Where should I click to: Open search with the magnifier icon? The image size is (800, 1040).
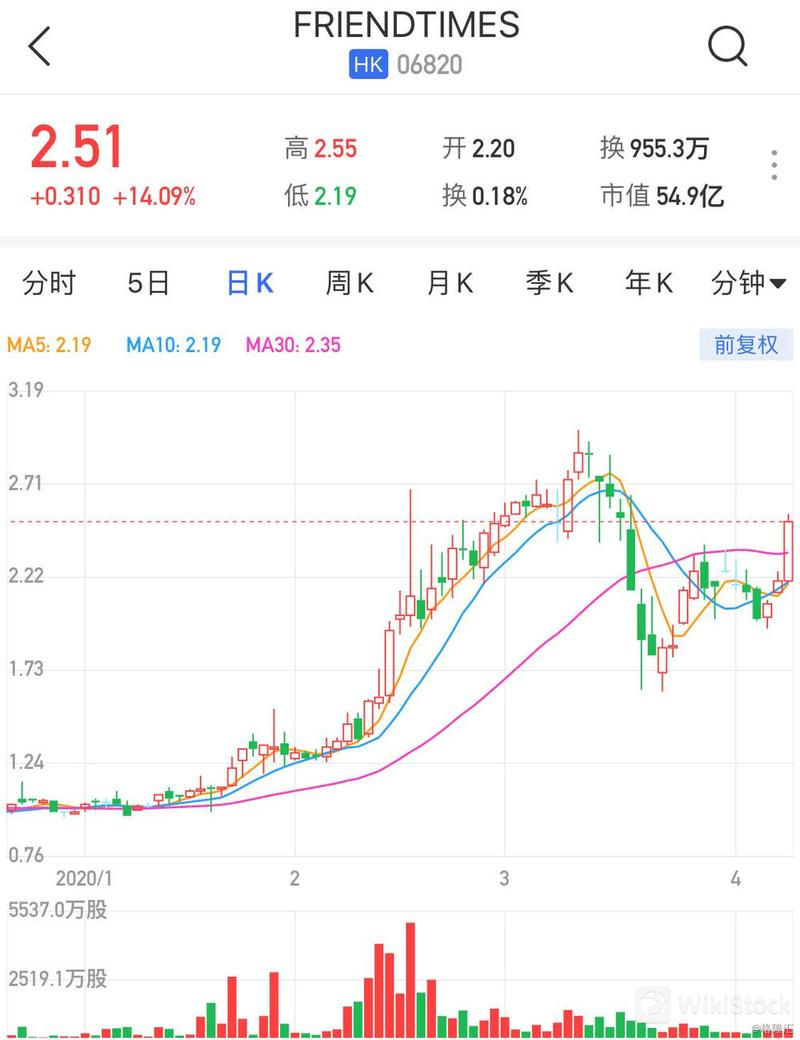(727, 46)
